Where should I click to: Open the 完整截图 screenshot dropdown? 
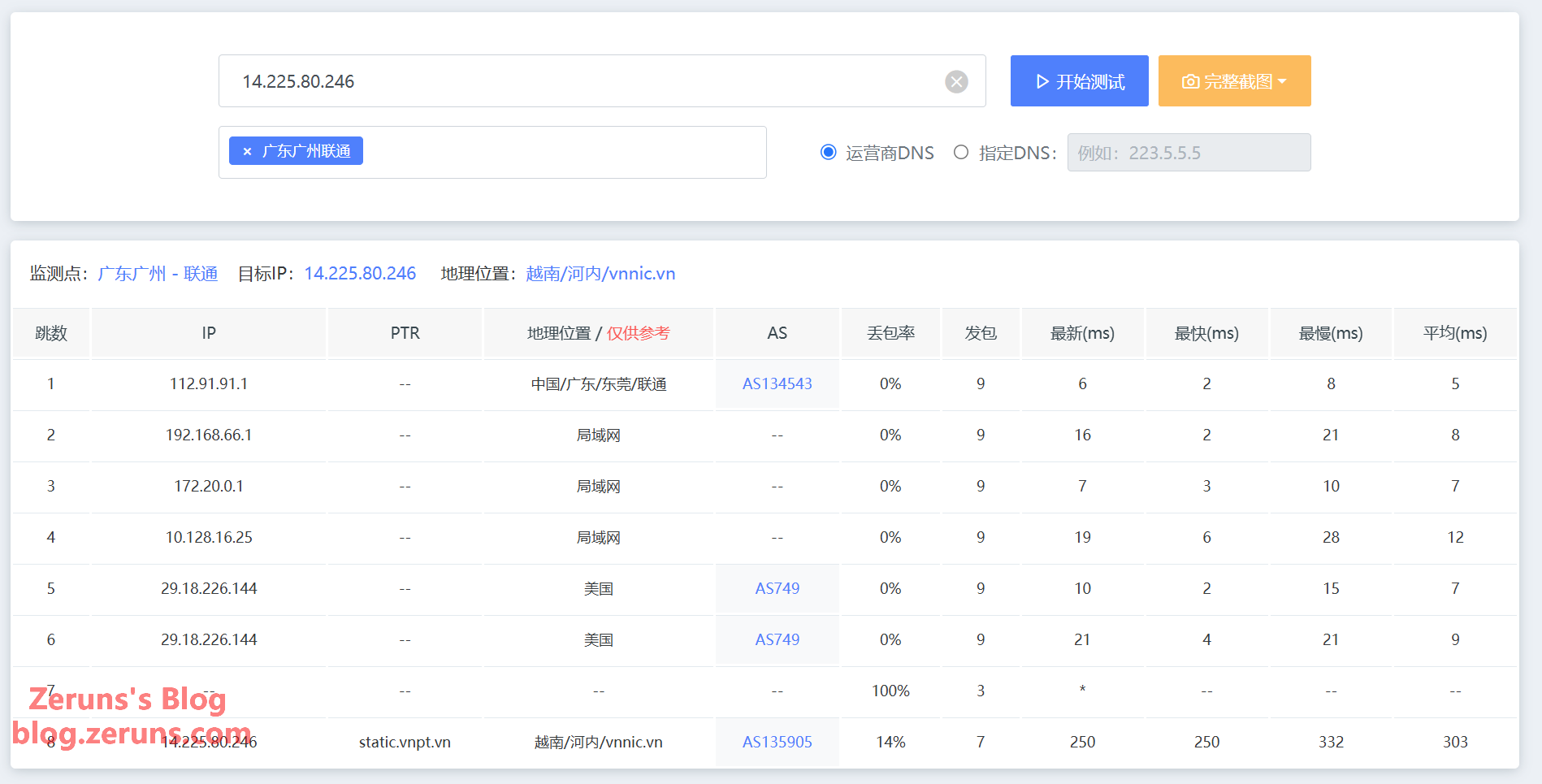(x=1234, y=81)
